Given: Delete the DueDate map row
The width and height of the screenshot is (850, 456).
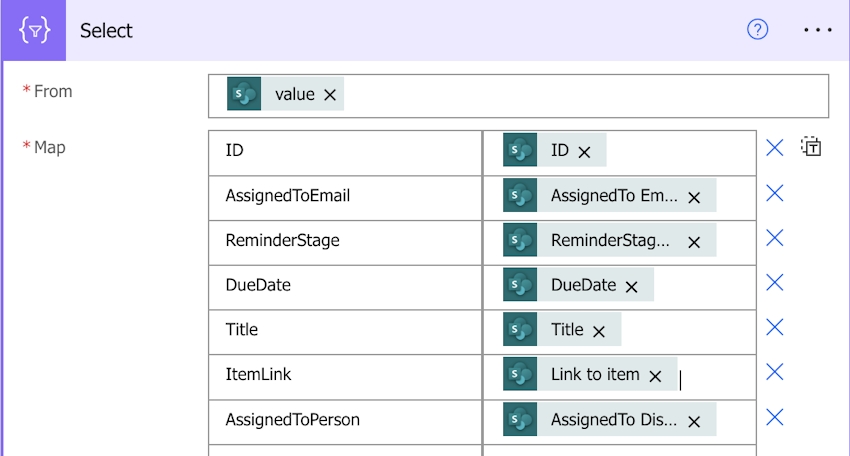Looking at the screenshot, I should tap(774, 283).
